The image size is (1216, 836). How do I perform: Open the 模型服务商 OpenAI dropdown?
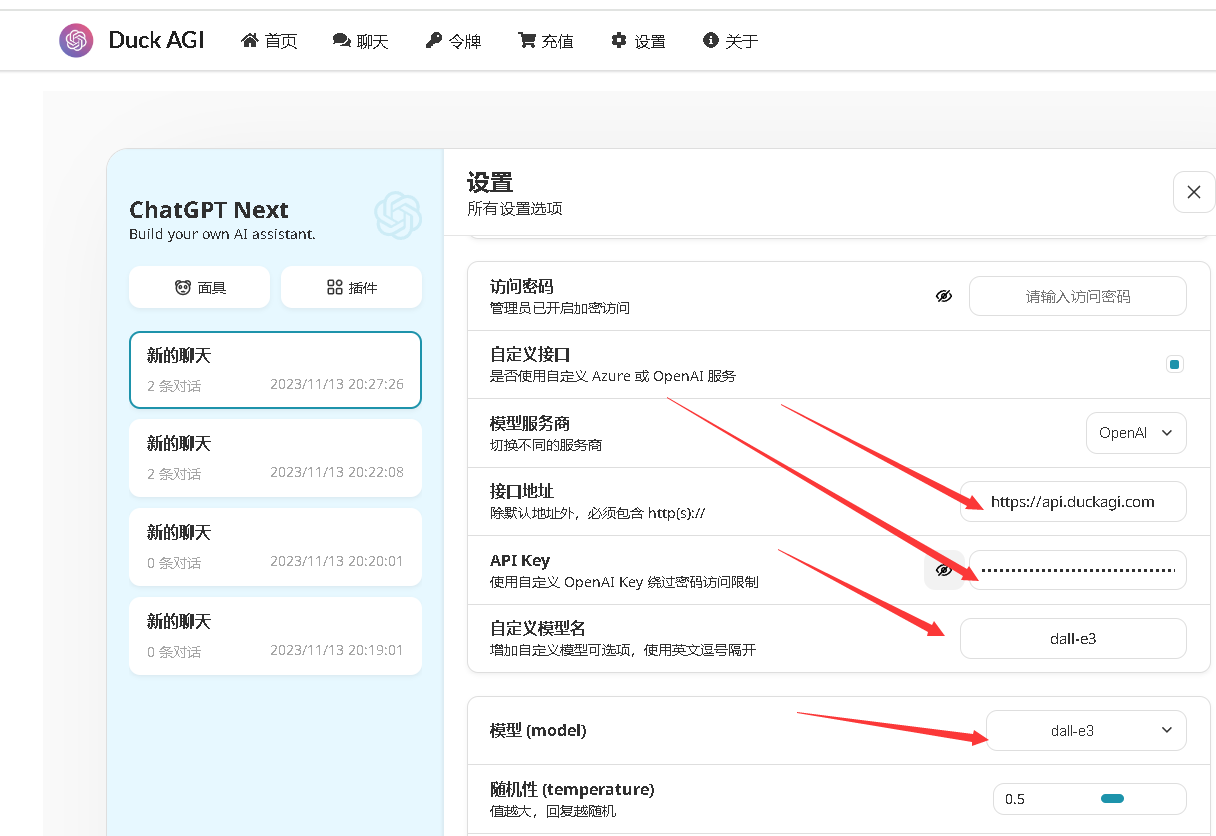click(x=1136, y=433)
